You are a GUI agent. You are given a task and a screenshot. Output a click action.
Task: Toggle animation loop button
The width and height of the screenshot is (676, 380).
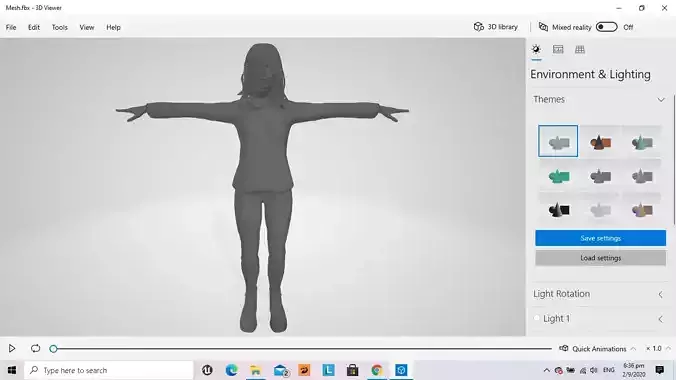(x=35, y=349)
